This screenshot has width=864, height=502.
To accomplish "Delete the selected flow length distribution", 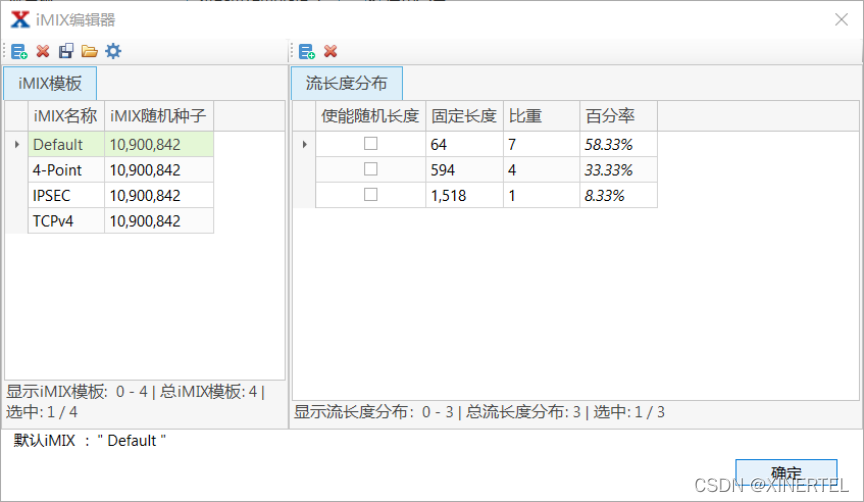I will [331, 51].
